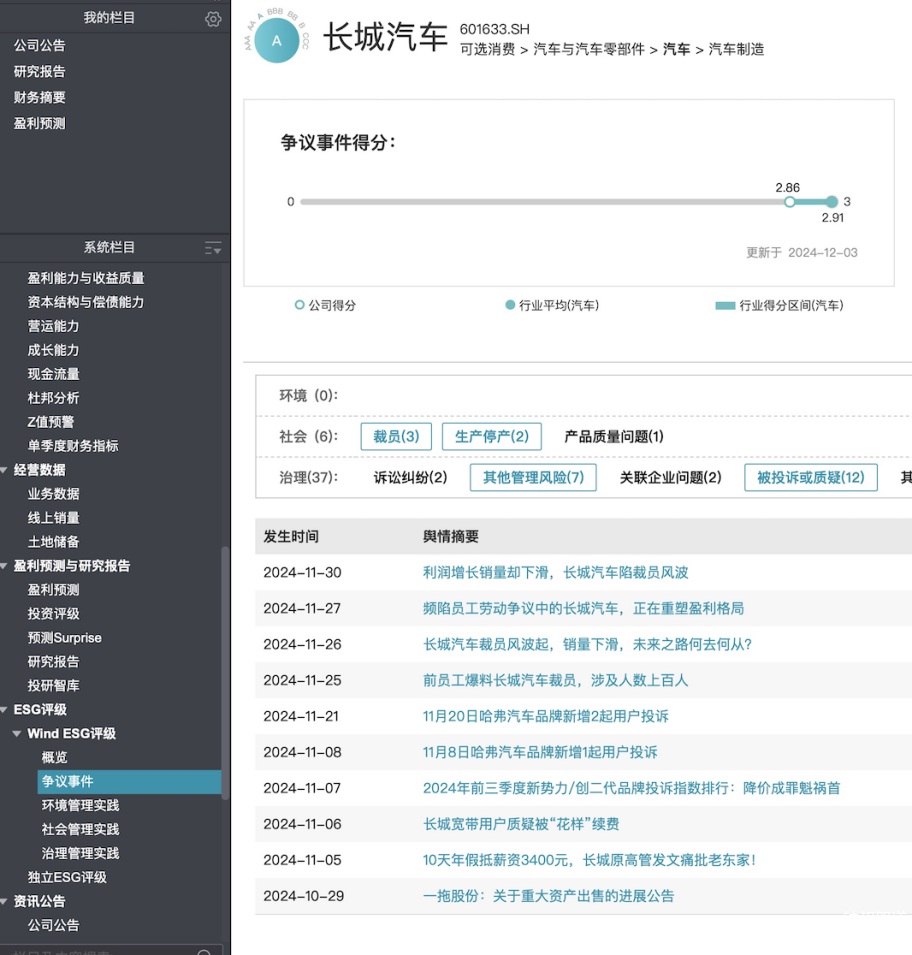Viewport: 912px width, 955px height.
Task: Toggle the 关联企业问题(2) filter tag
Action: 670,477
